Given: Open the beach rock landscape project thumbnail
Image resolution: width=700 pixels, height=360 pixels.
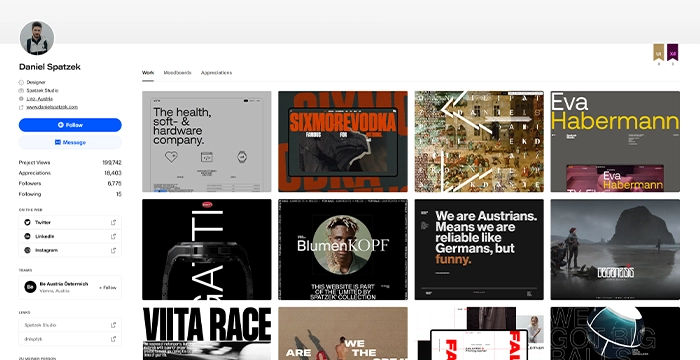Looking at the screenshot, I should pyautogui.click(x=615, y=249).
